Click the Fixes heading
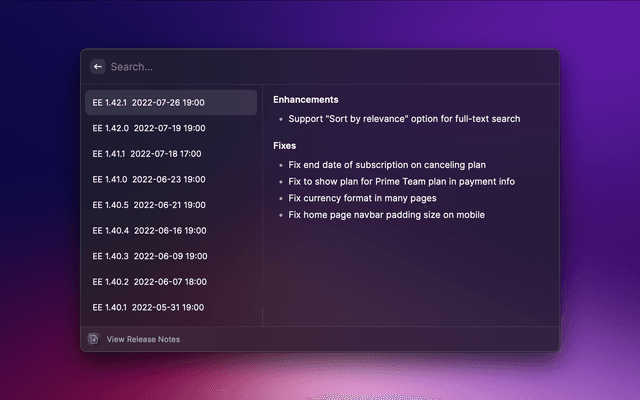Screen dimensions: 640x400 tap(284, 146)
